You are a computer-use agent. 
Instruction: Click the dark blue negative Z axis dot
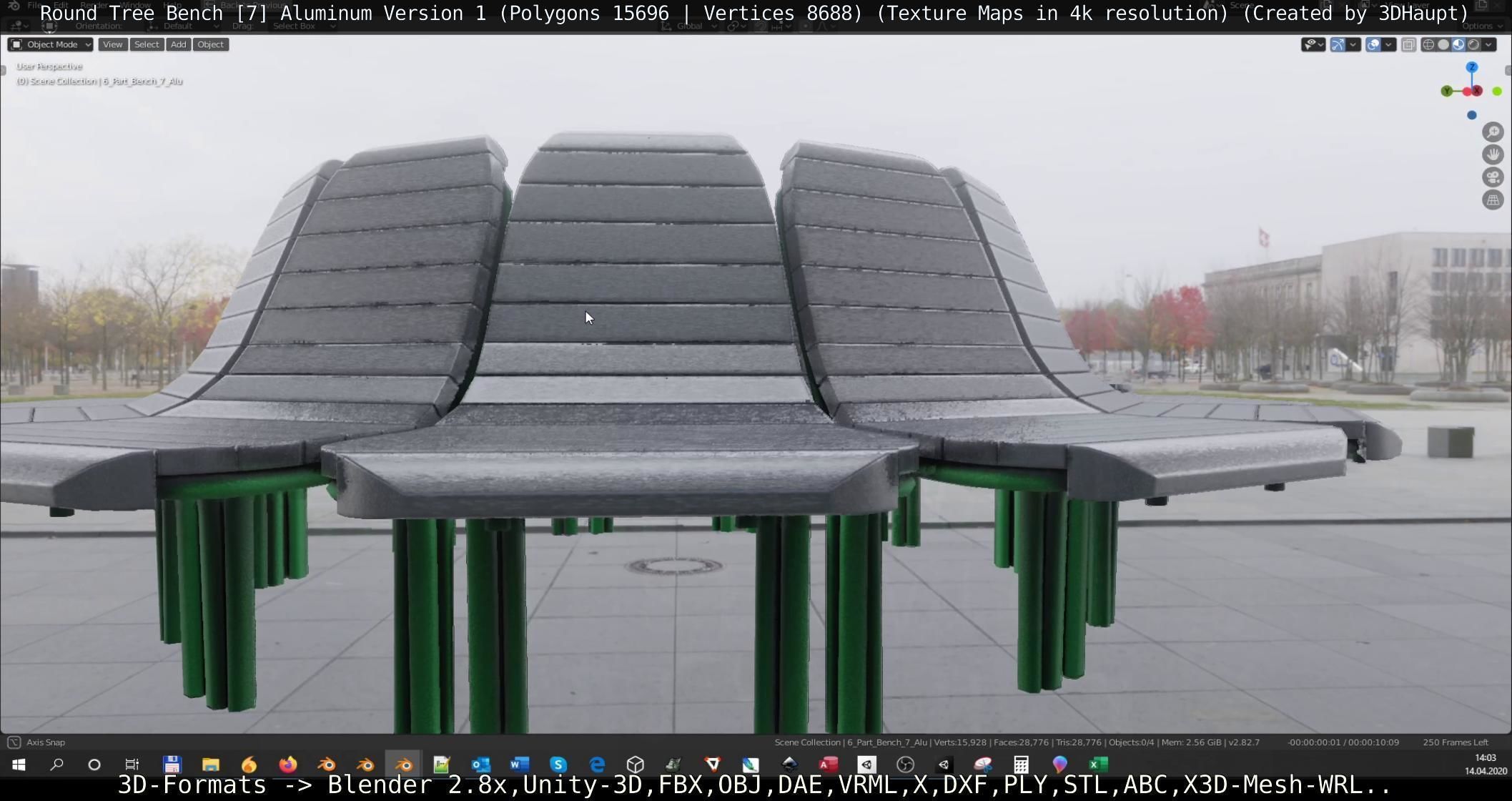(x=1471, y=114)
